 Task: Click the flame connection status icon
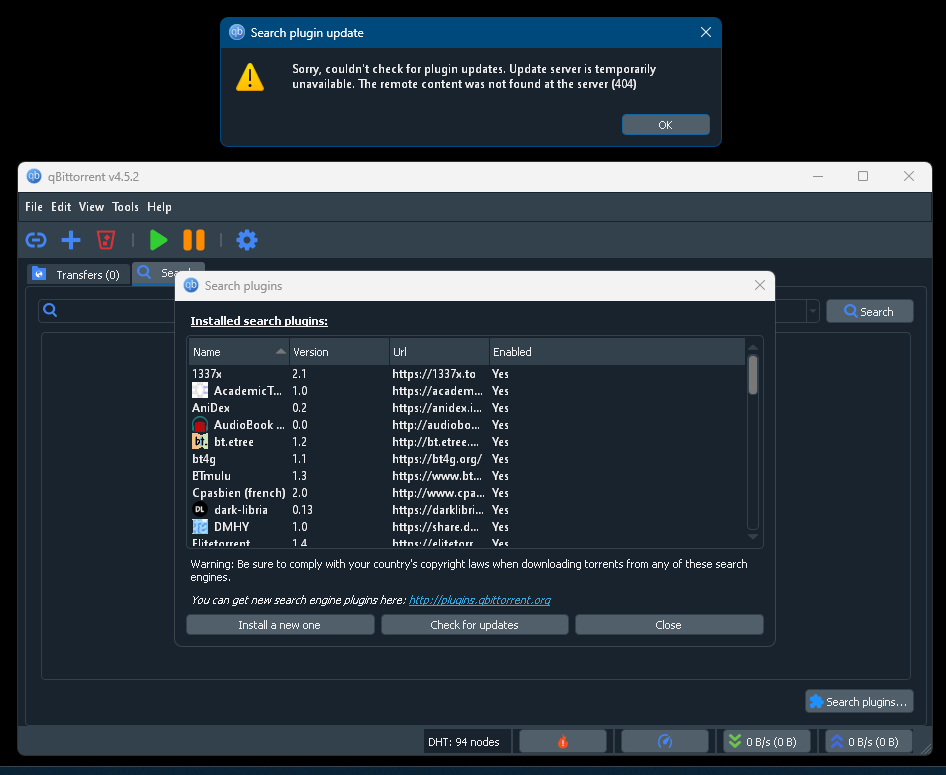point(563,742)
